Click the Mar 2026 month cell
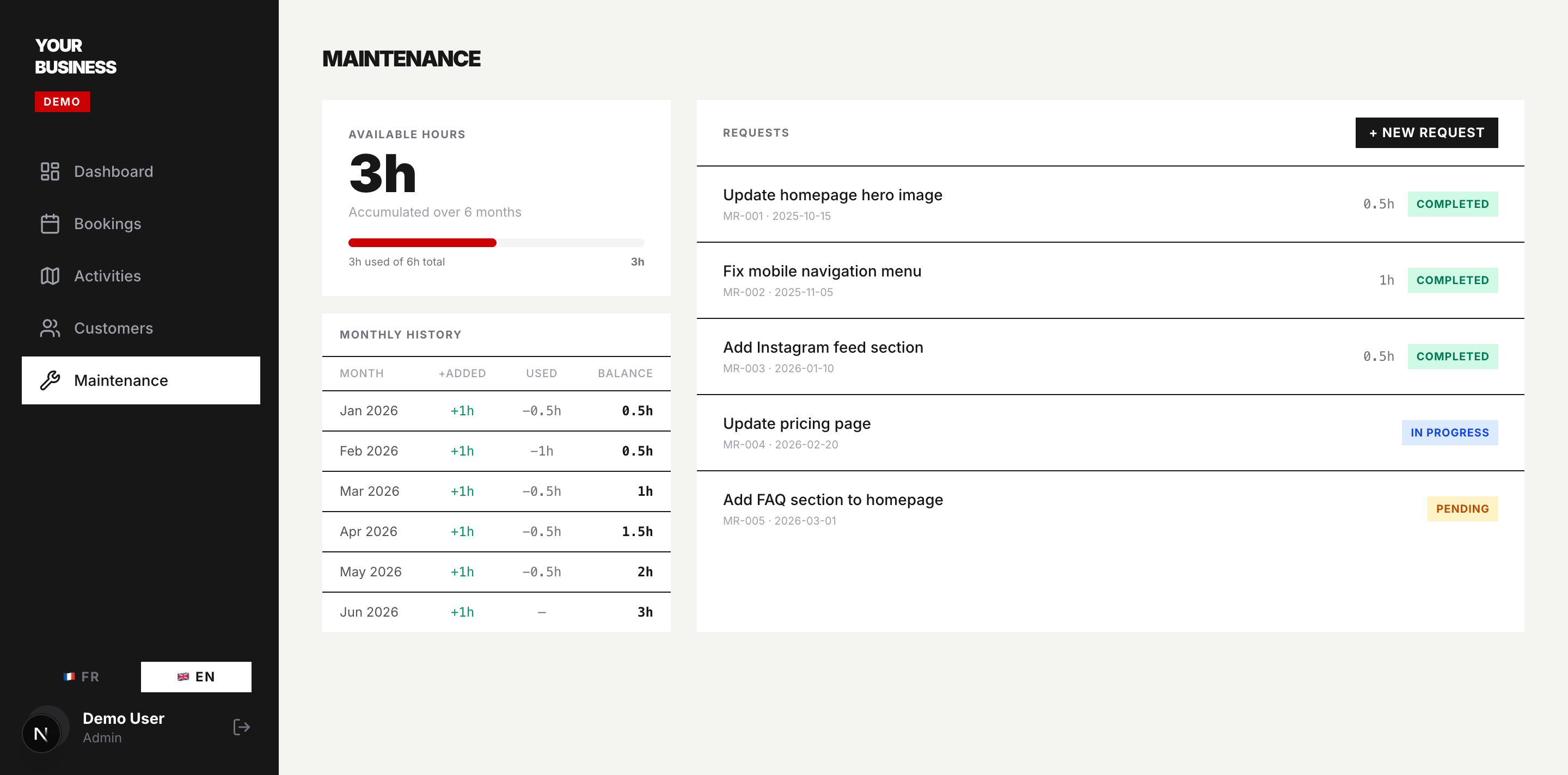1568x775 pixels. tap(370, 491)
